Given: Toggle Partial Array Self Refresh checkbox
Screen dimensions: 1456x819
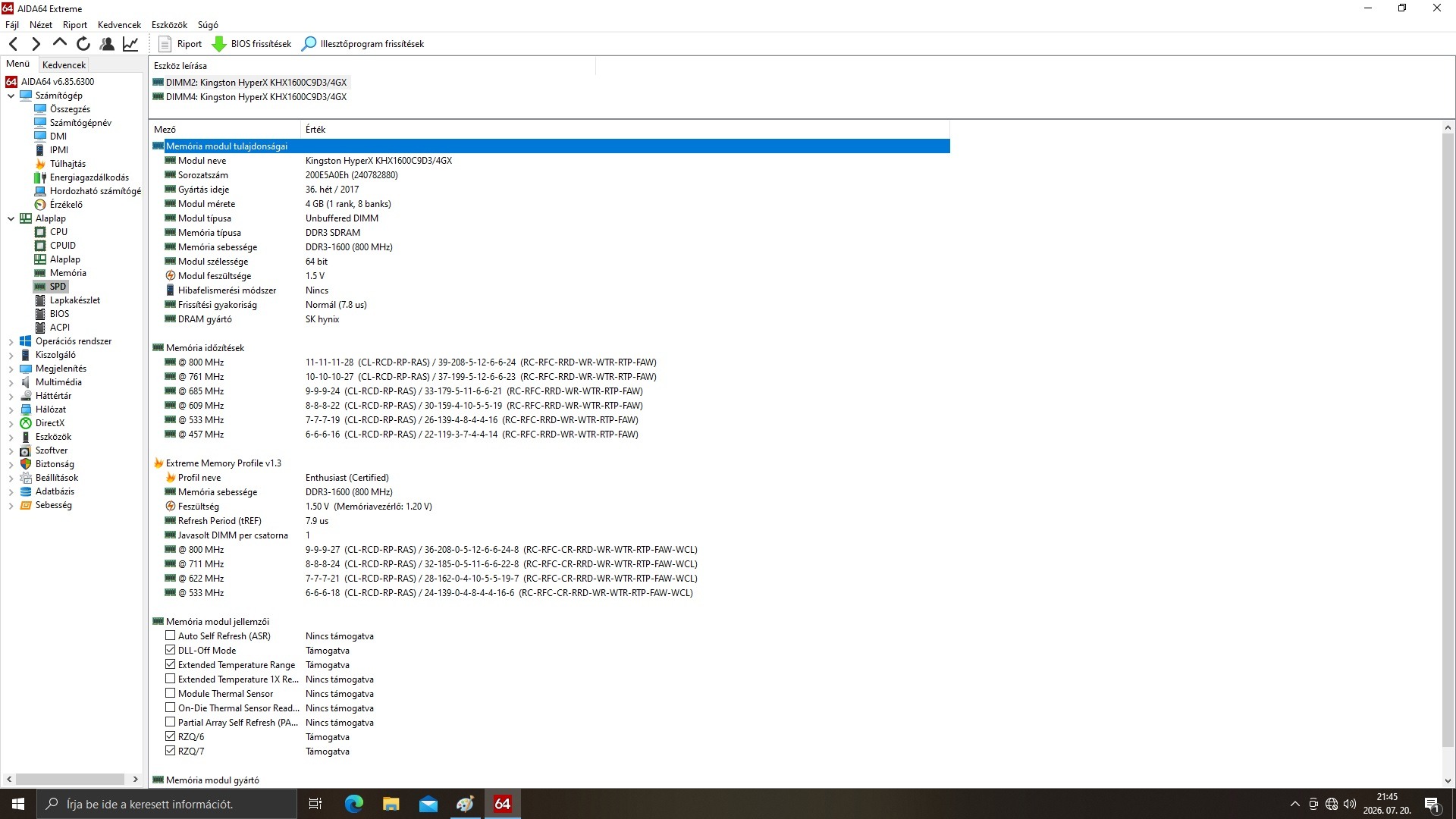Looking at the screenshot, I should tap(171, 723).
